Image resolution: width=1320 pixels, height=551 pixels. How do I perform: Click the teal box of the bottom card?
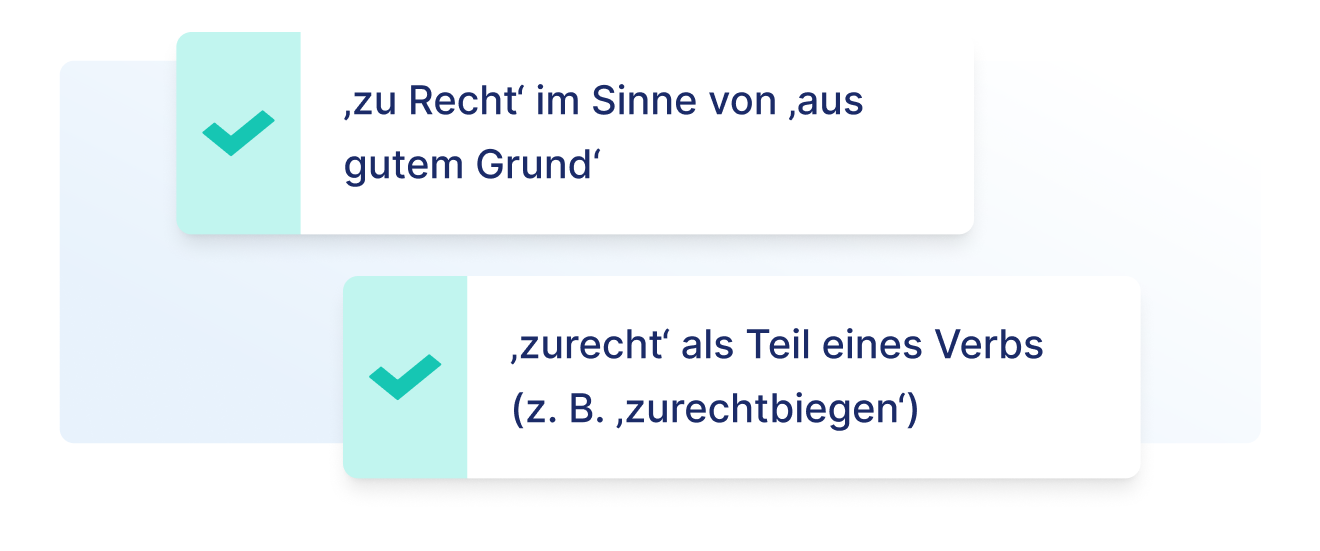point(405,440)
